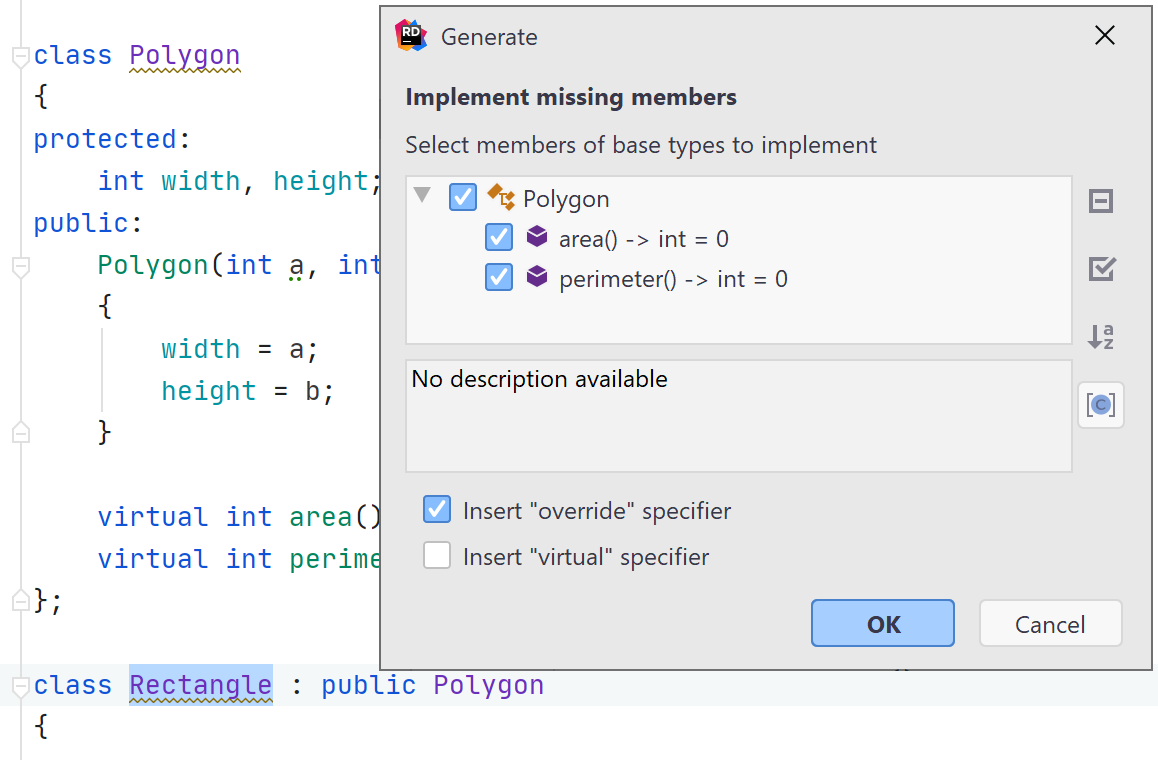
Task: Collapse the Polygon class code block
Action: click(20, 57)
